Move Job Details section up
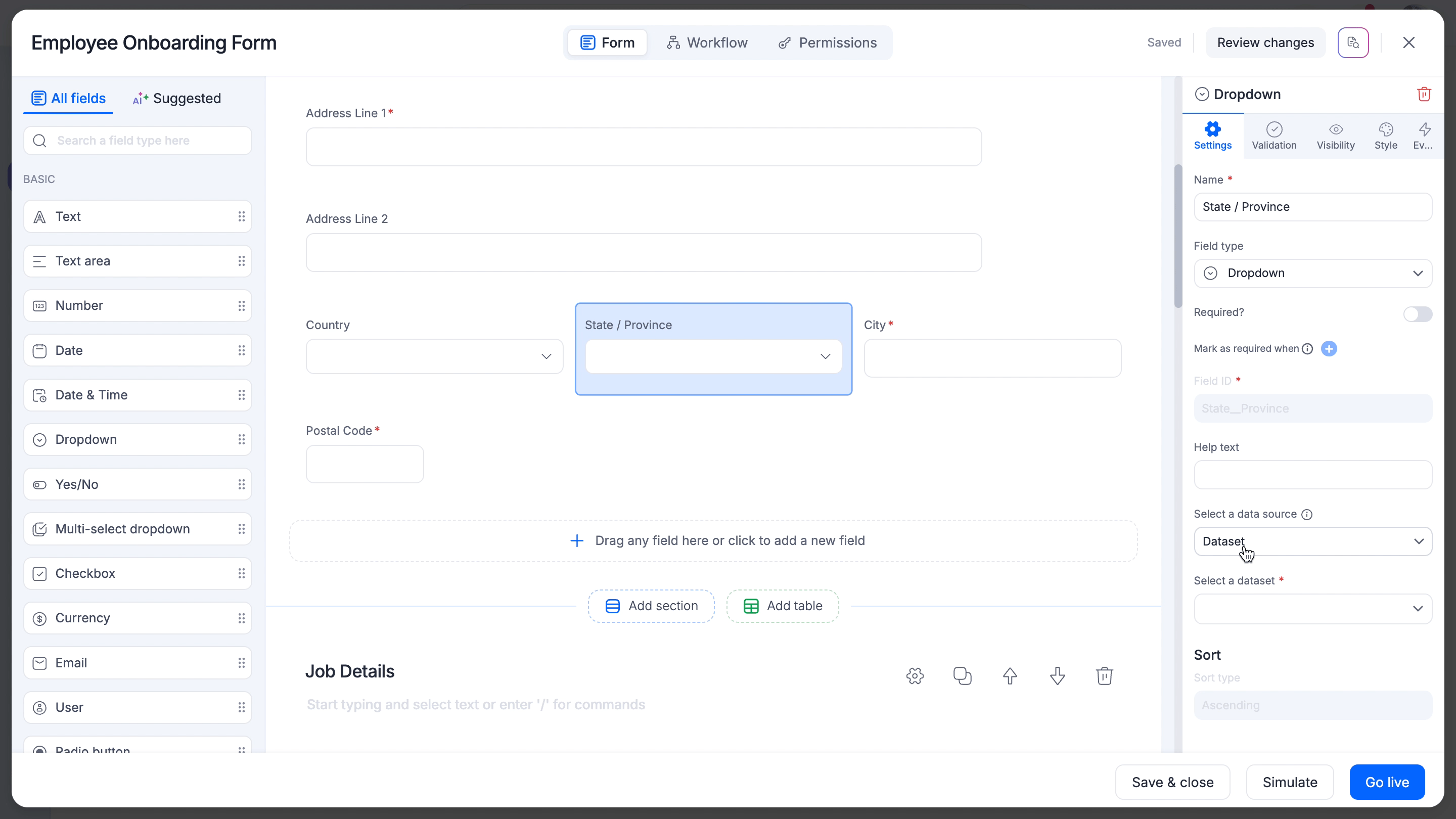The width and height of the screenshot is (1456, 819). click(1010, 676)
